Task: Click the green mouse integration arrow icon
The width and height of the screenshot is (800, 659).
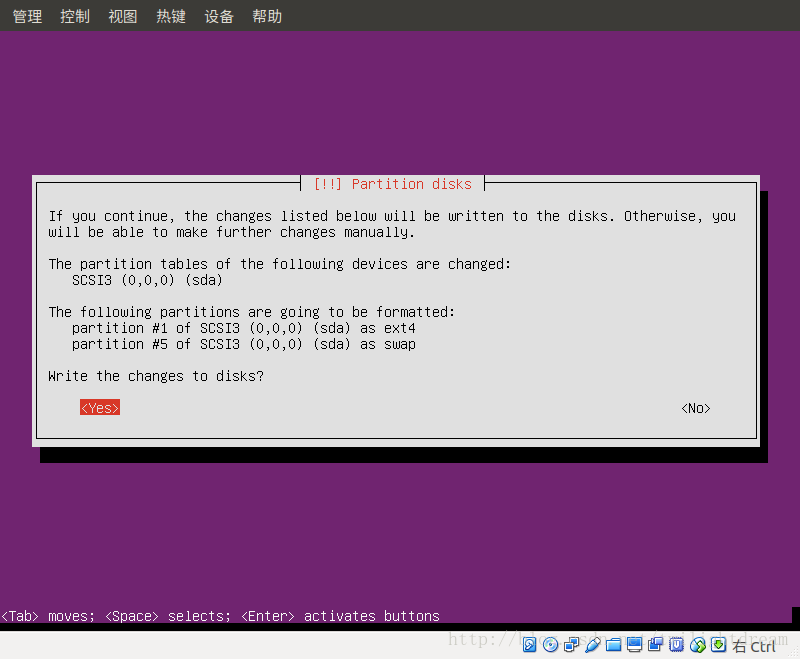Action: [x=718, y=644]
